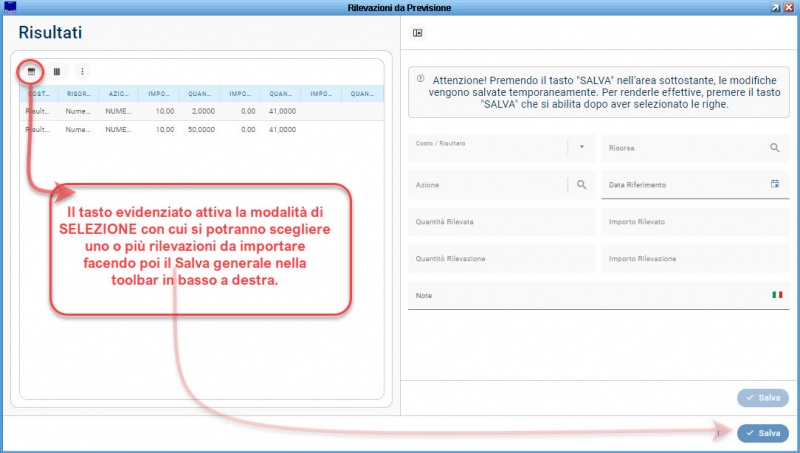Click the 41,0000 value in the second row

tap(282, 130)
